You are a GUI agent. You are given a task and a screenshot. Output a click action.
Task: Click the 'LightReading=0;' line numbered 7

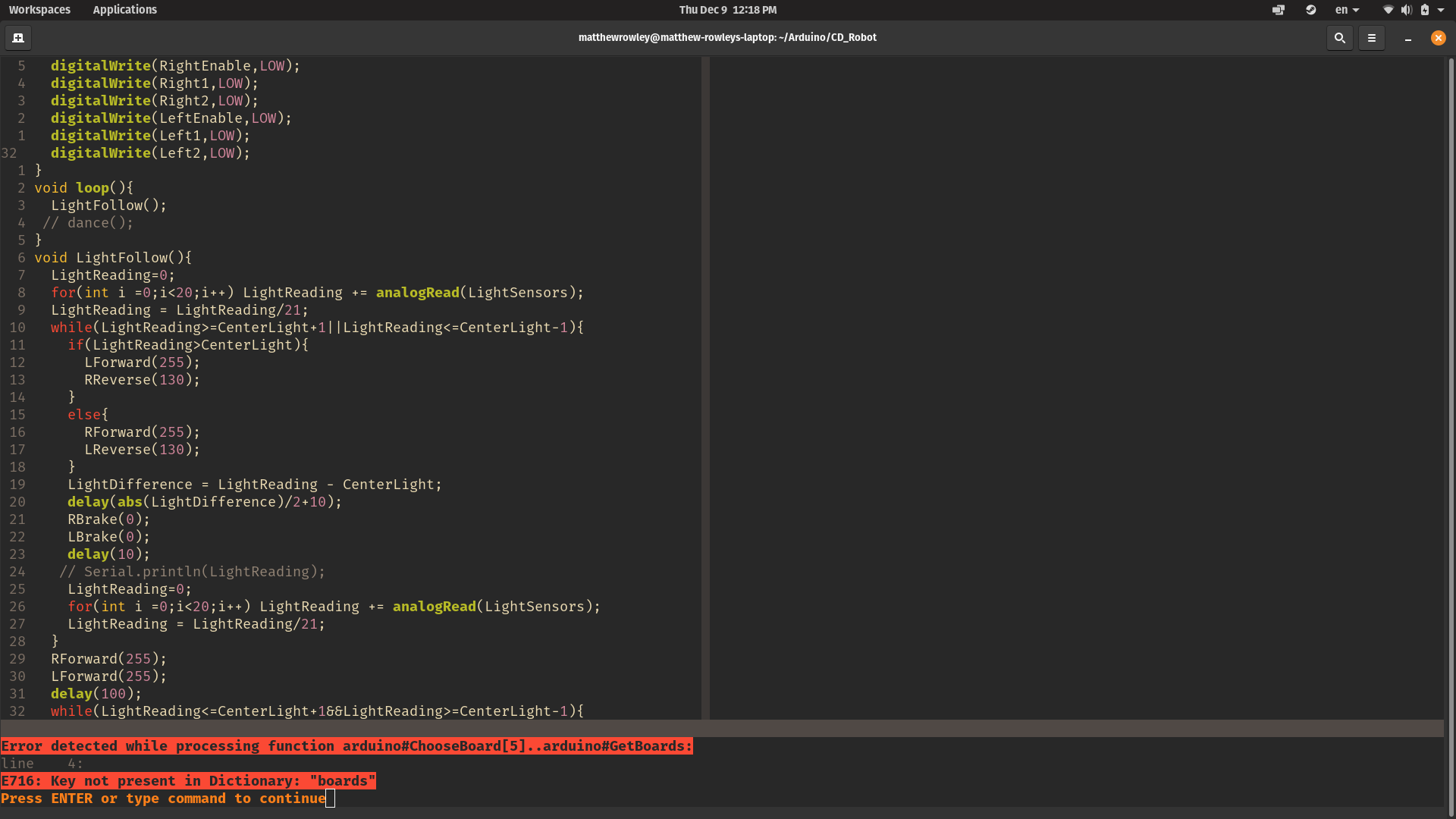coord(113,275)
